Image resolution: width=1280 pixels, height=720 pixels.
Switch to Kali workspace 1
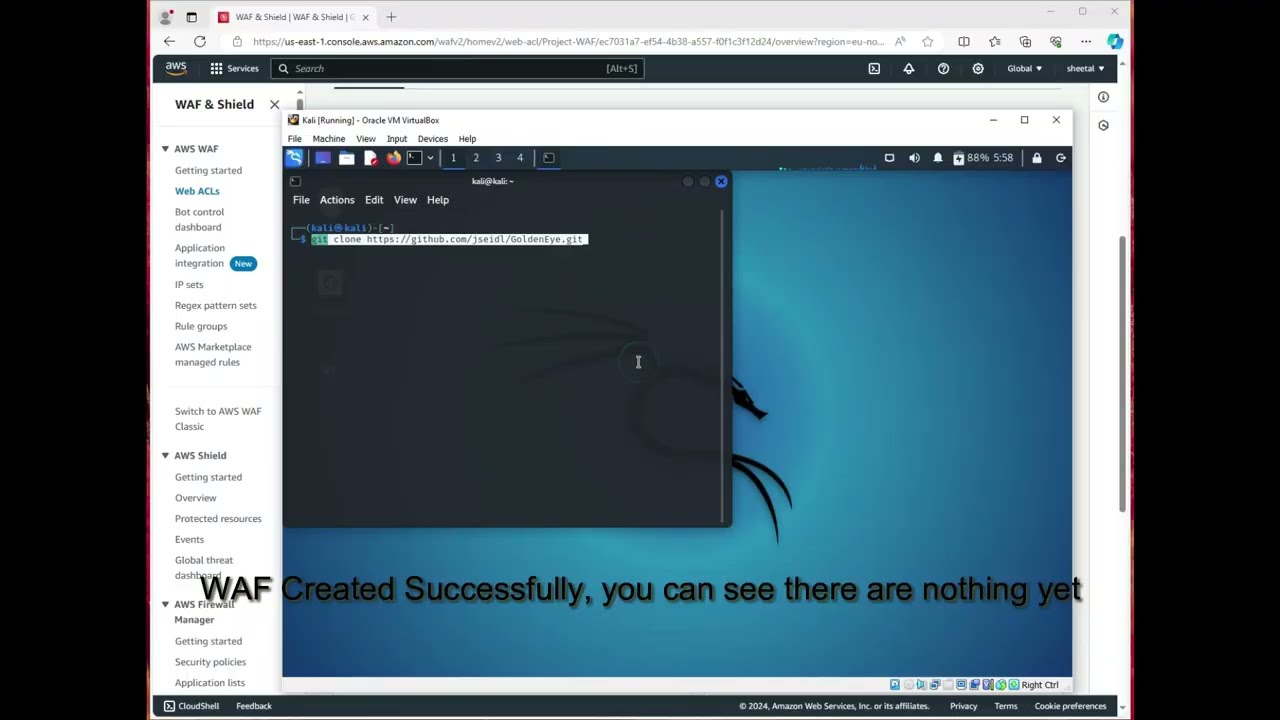pos(453,158)
